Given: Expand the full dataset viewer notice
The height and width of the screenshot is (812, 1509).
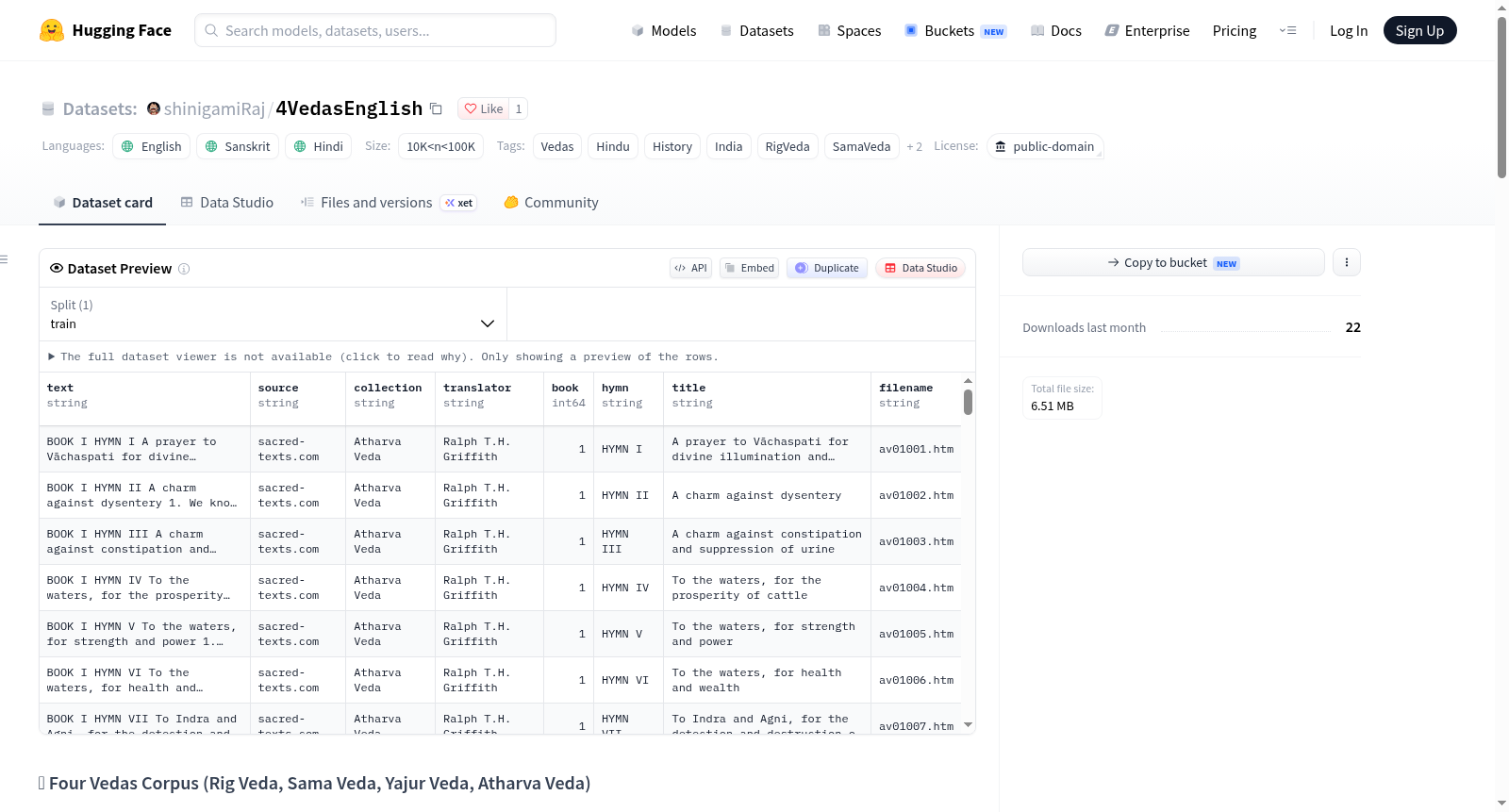Looking at the screenshot, I should (x=383, y=356).
